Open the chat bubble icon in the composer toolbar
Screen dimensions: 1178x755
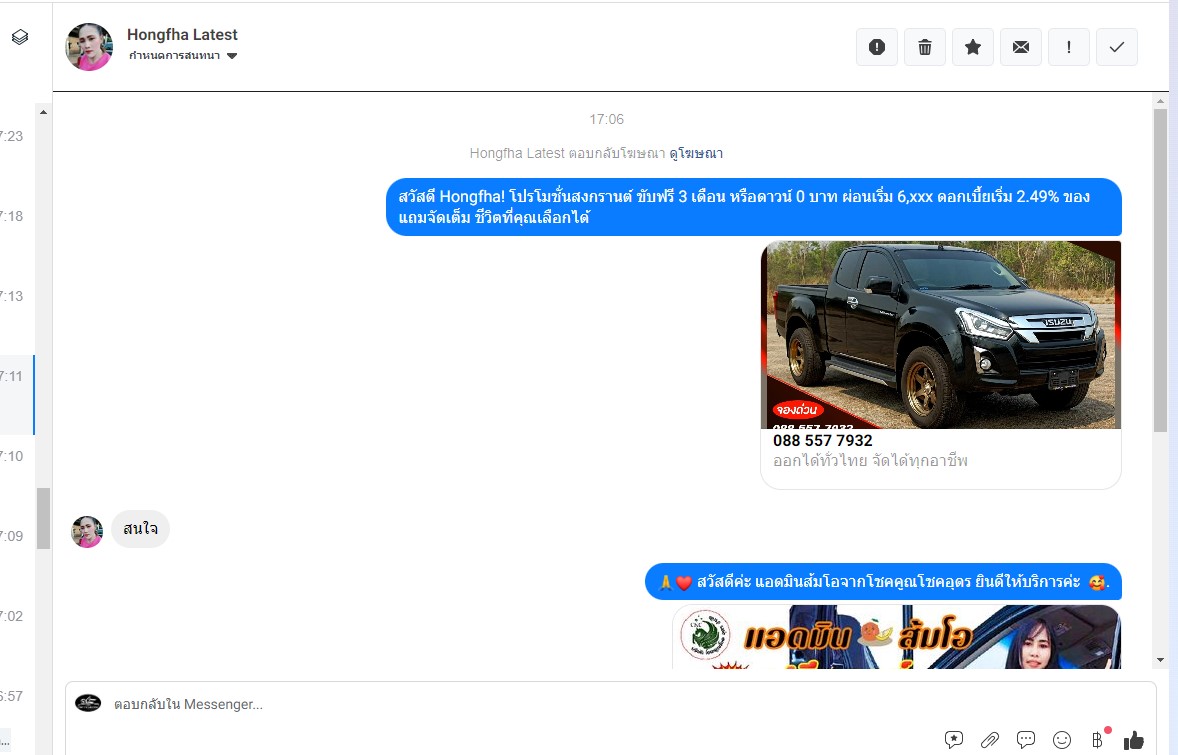click(1026, 740)
